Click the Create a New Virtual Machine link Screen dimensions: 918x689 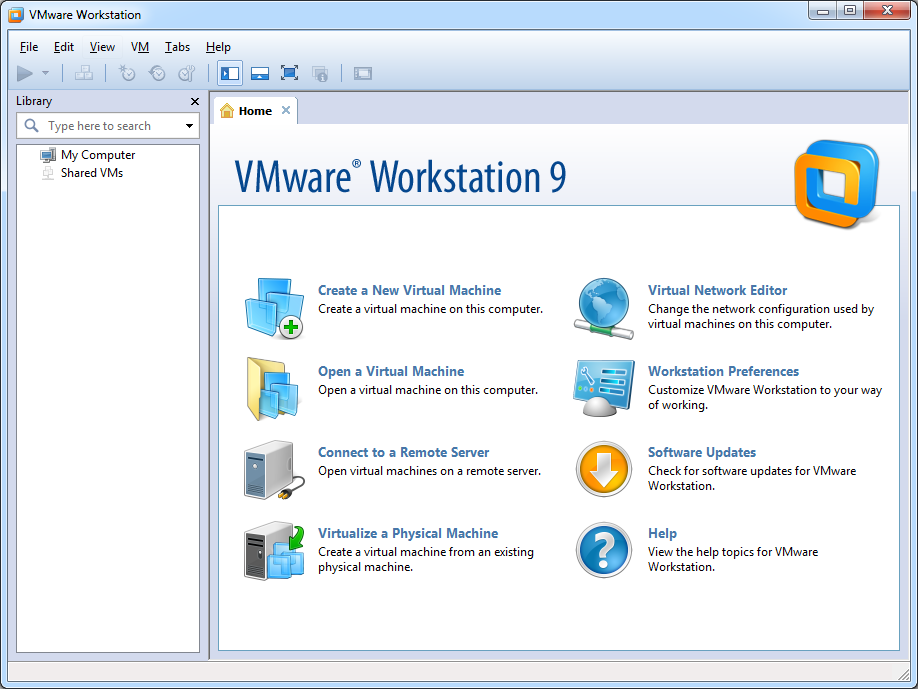(x=409, y=290)
